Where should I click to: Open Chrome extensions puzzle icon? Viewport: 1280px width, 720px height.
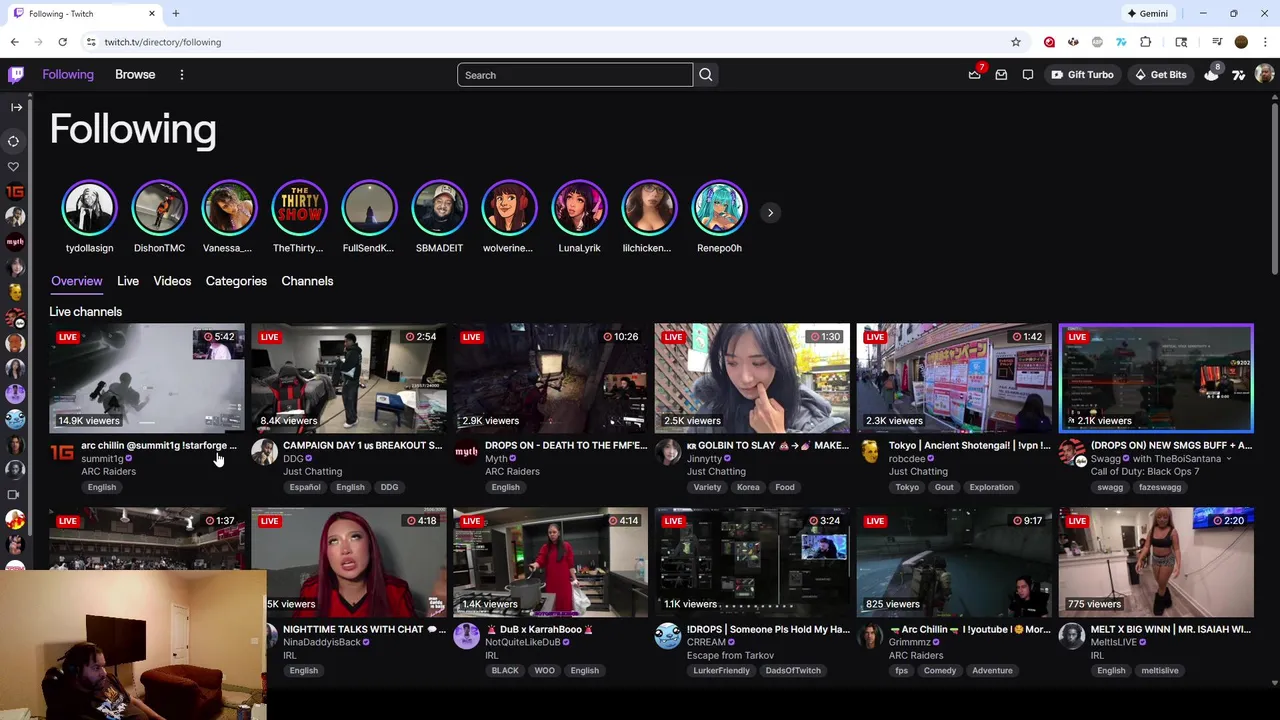[1146, 42]
